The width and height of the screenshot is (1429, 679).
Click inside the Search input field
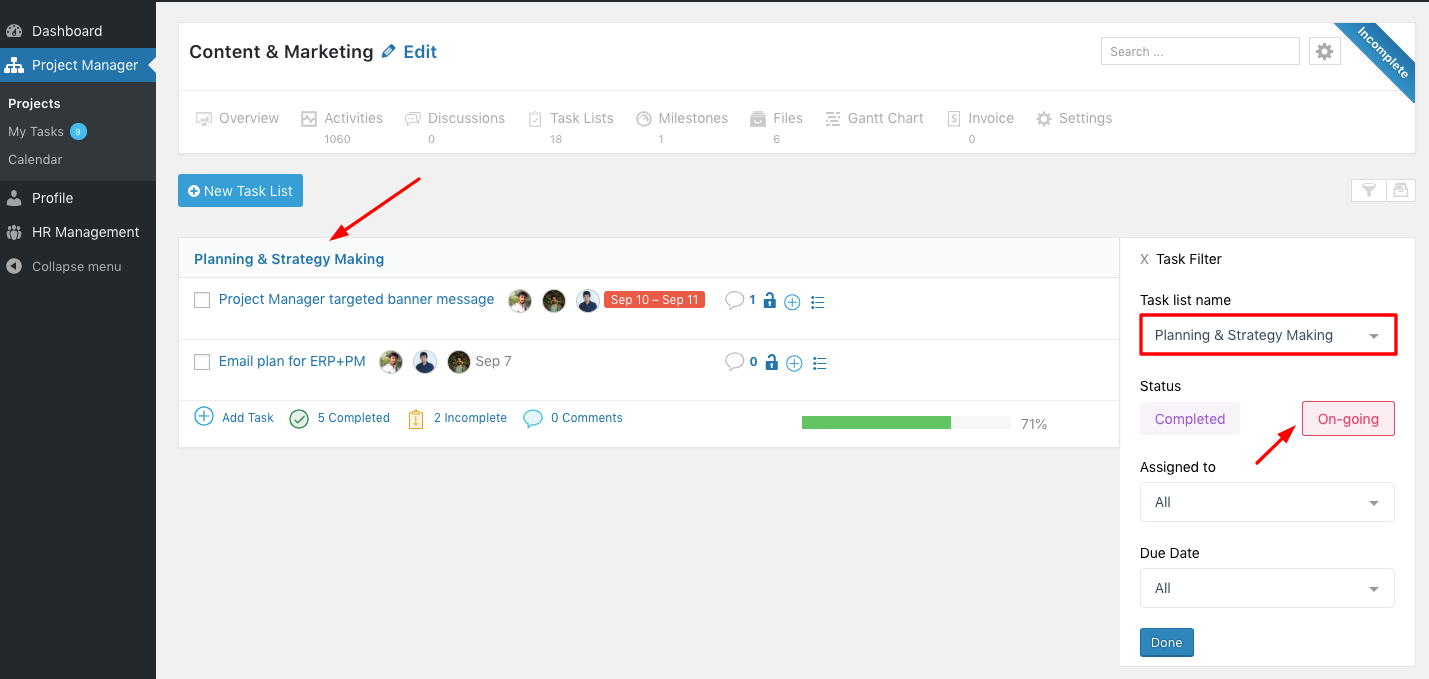(x=1198, y=50)
